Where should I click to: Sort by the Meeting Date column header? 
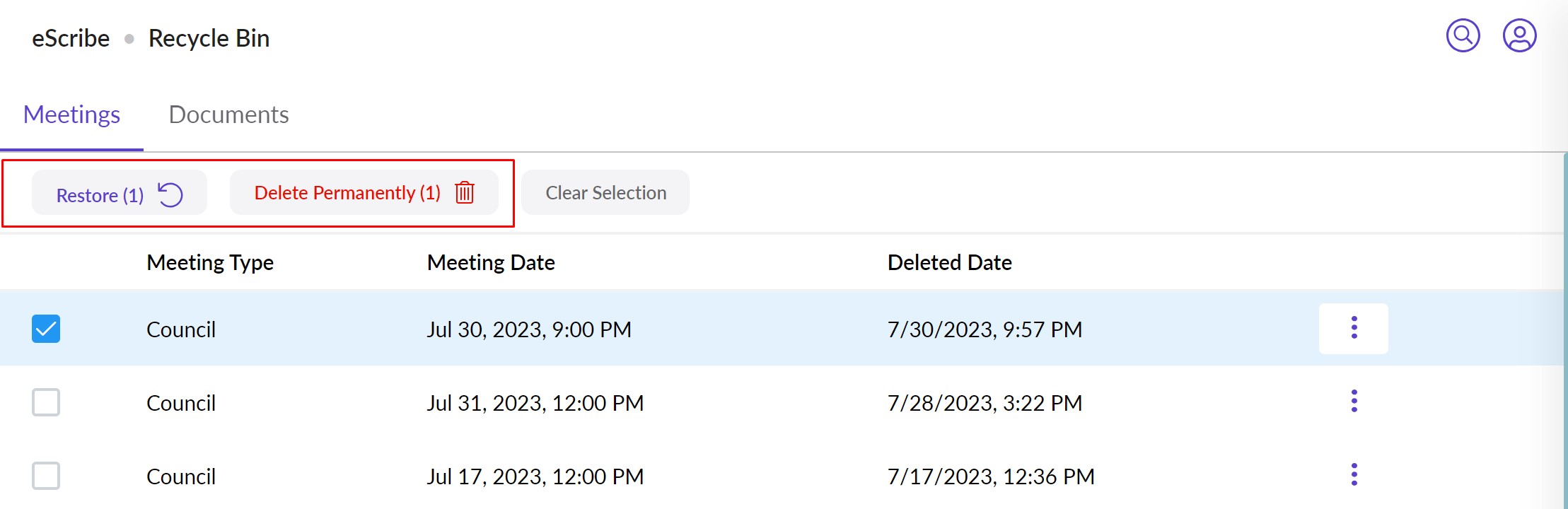coord(491,262)
